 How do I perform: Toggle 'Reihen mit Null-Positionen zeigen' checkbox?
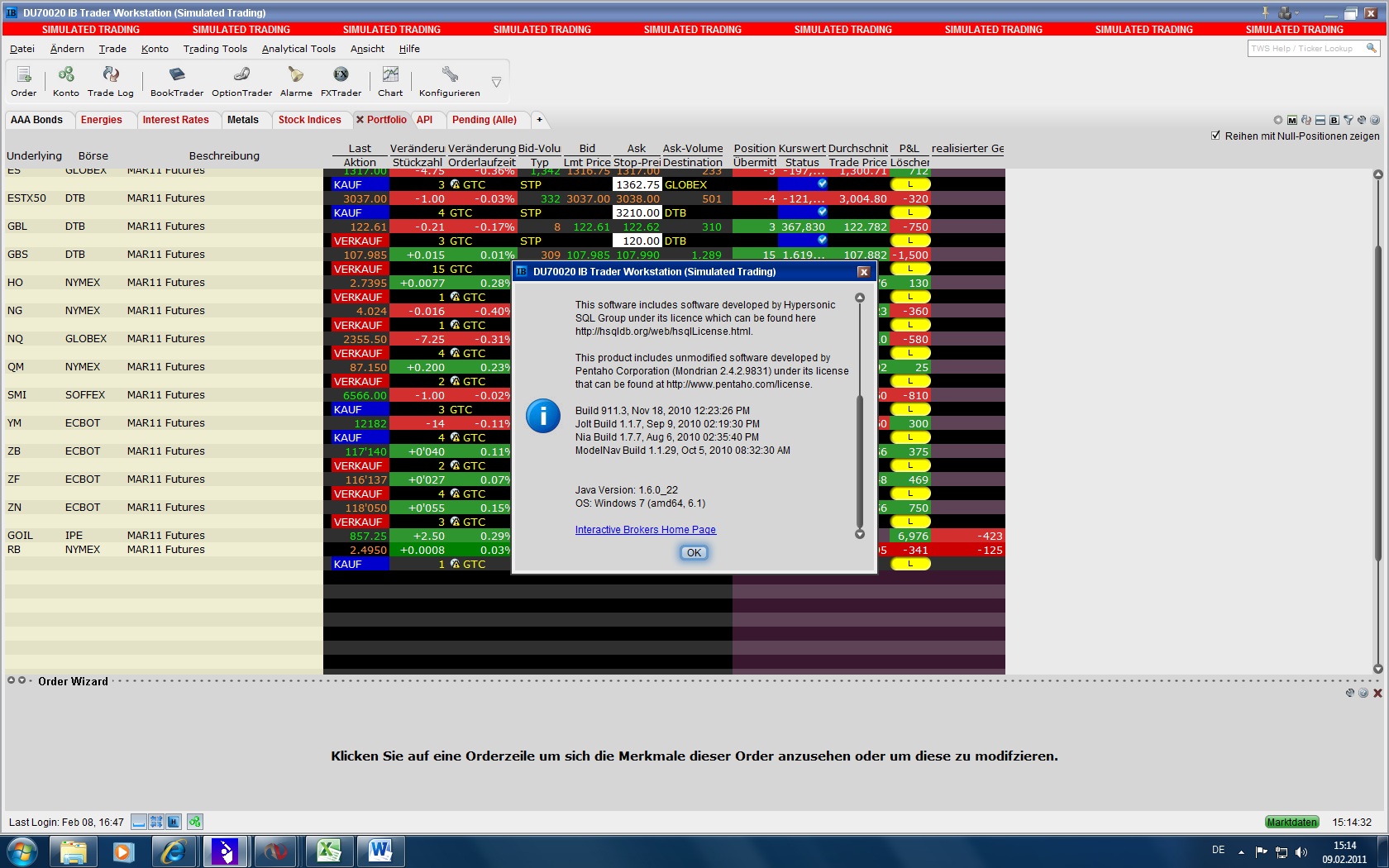click(x=1215, y=136)
